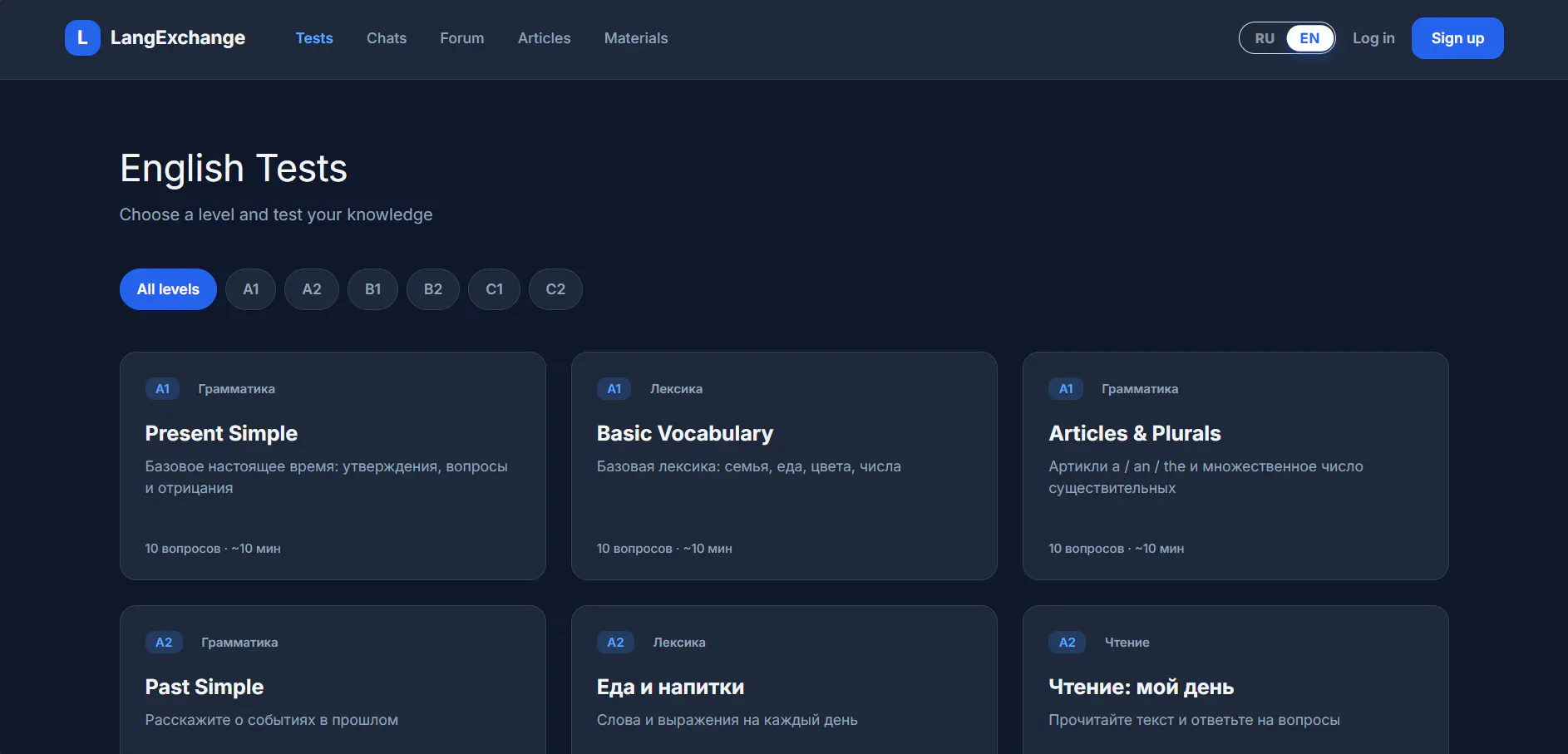The image size is (1568, 754).
Task: Open the LangExchange home link text
Action: point(178,38)
